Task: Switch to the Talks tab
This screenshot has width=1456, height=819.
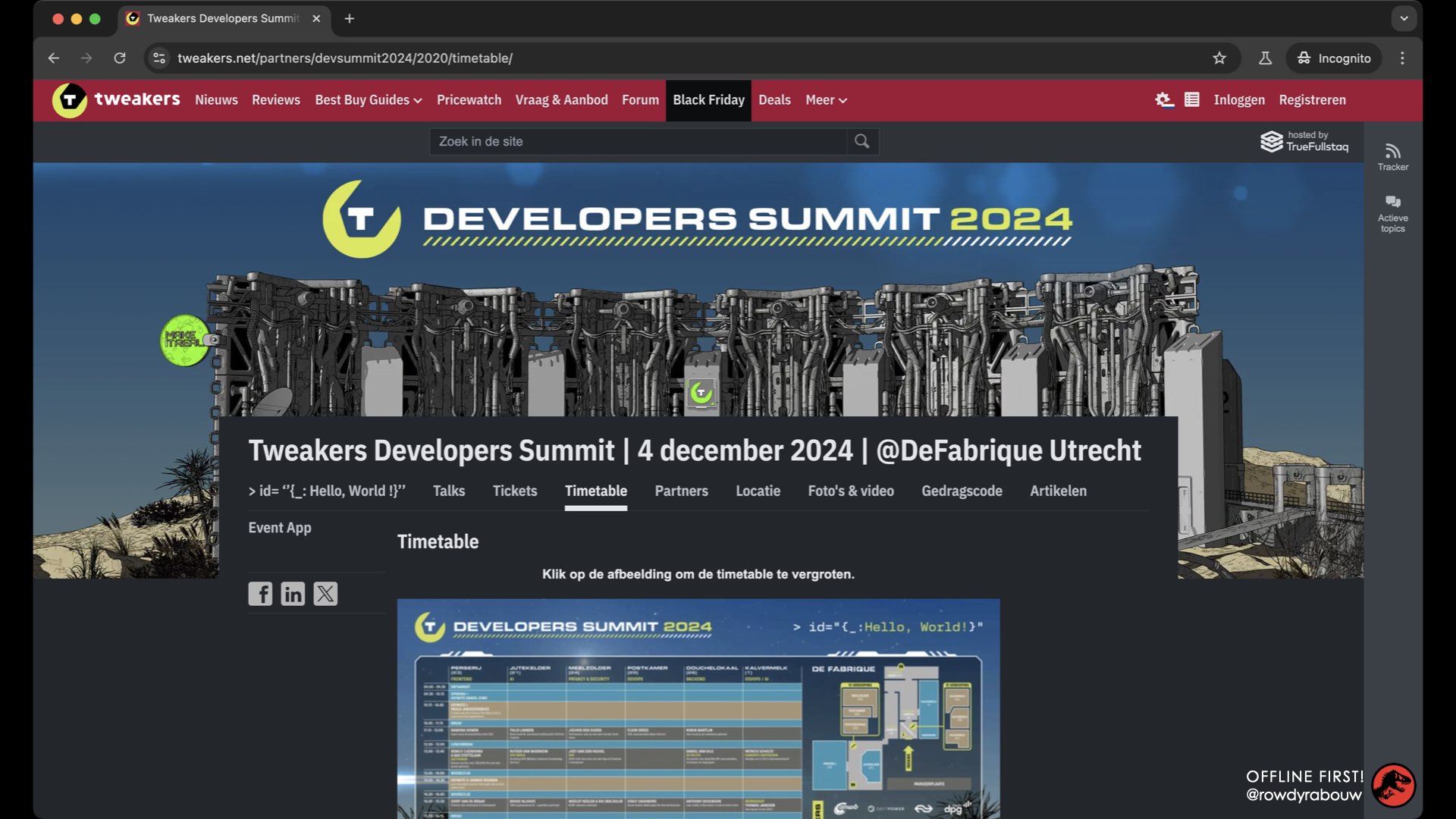Action: click(x=449, y=491)
